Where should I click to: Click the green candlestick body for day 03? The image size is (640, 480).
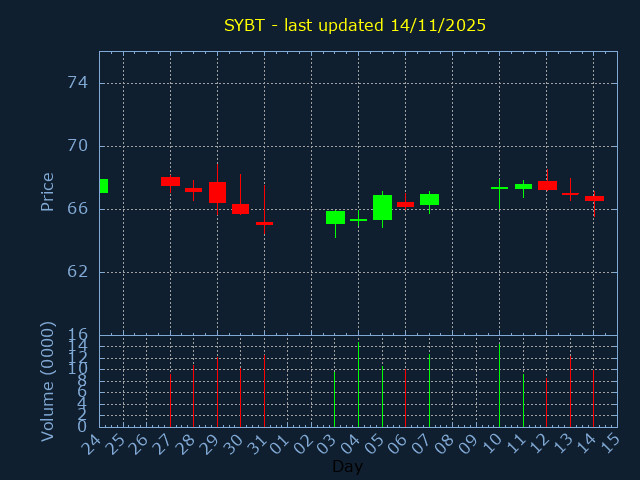coord(335,217)
